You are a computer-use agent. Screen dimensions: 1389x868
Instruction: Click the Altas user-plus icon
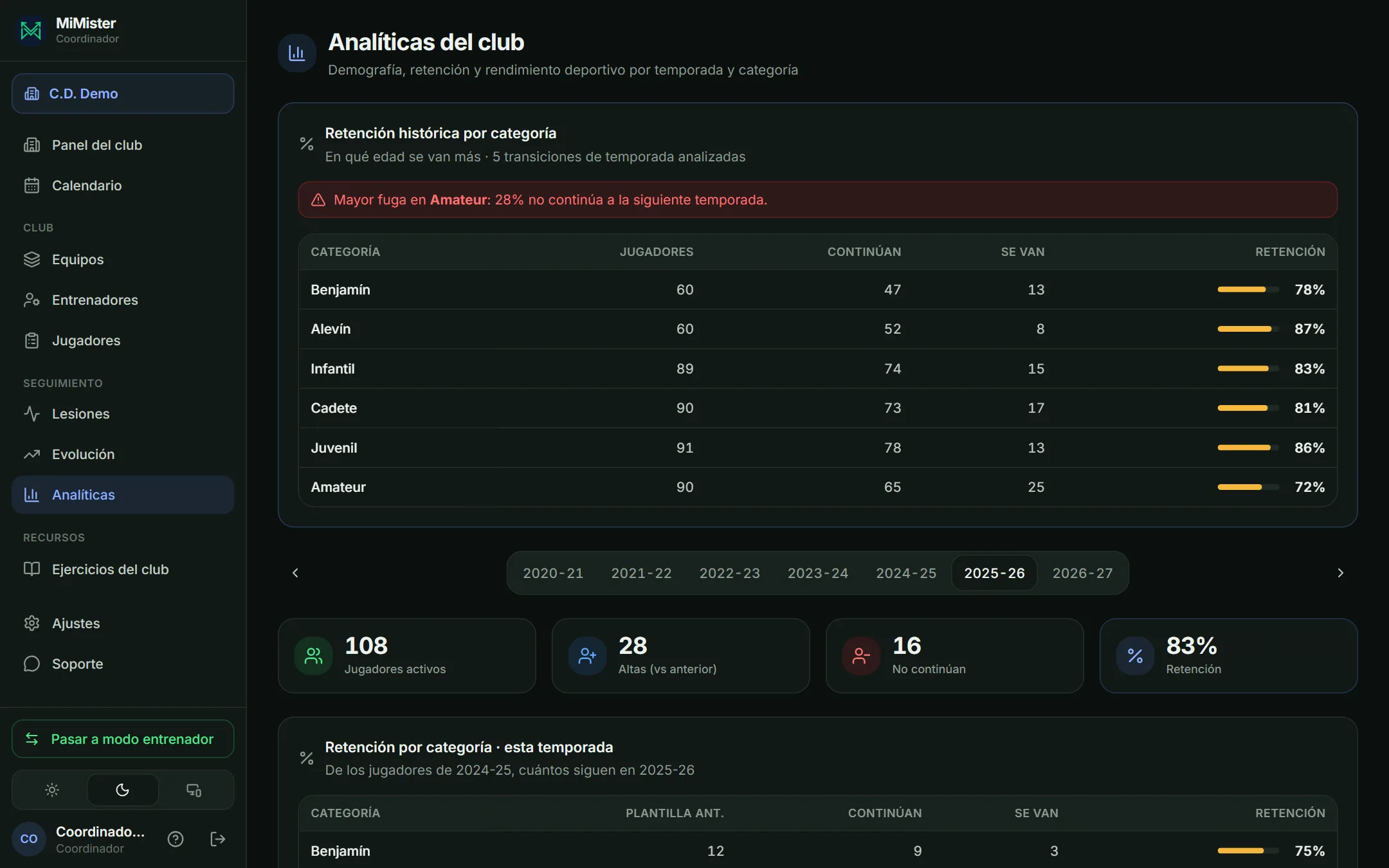tap(587, 656)
